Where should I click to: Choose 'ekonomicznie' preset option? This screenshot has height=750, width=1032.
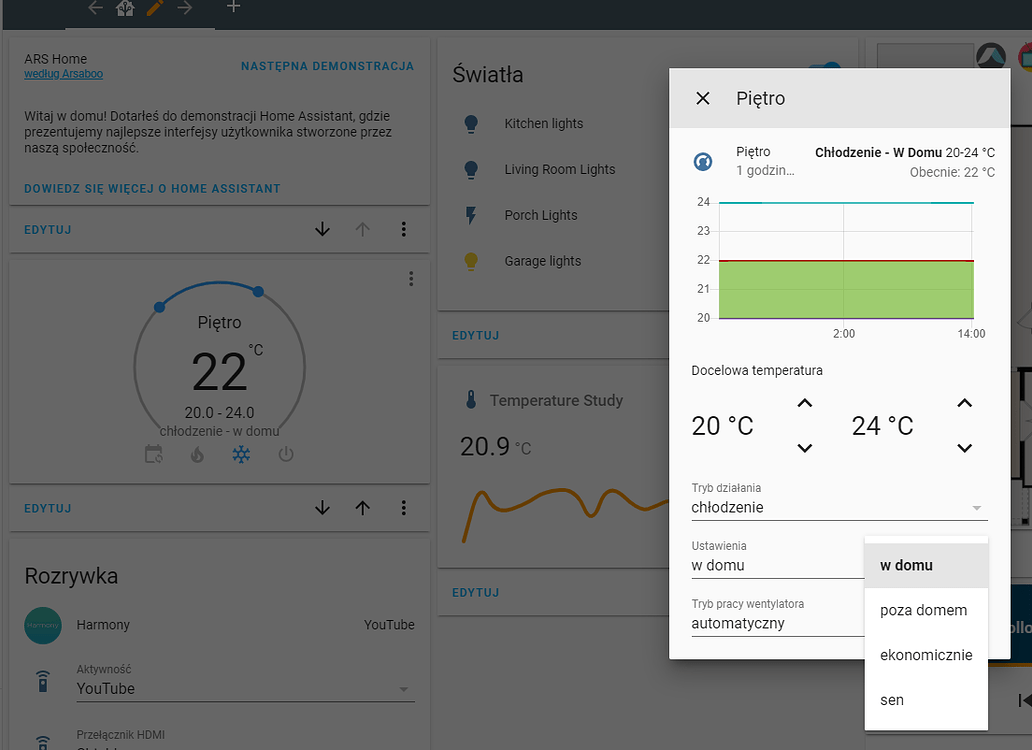(926, 655)
